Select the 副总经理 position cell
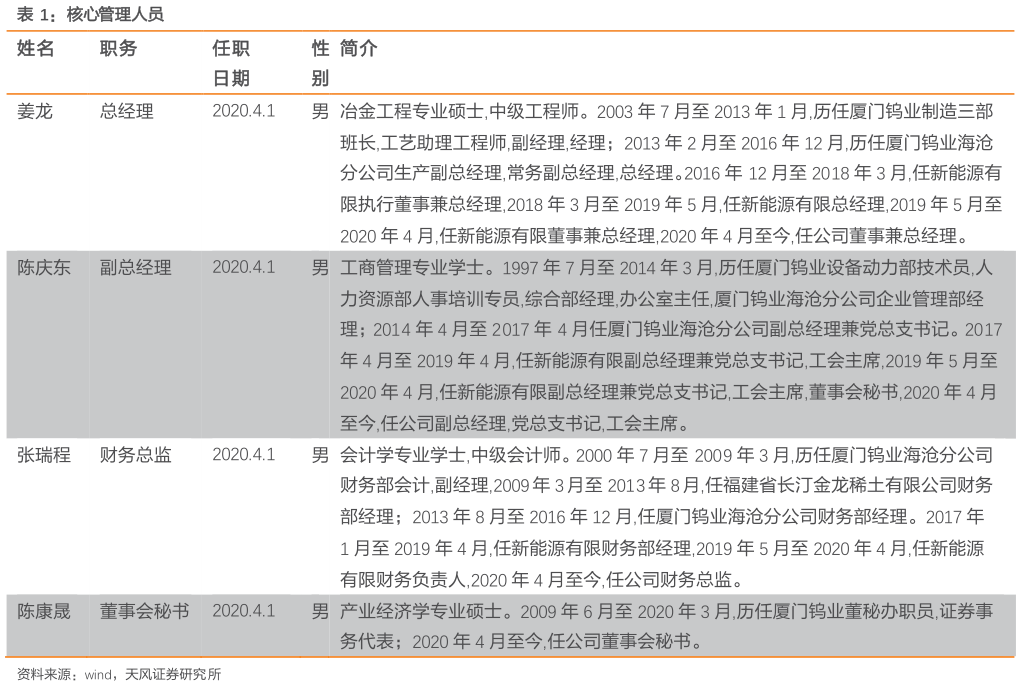 point(136,267)
